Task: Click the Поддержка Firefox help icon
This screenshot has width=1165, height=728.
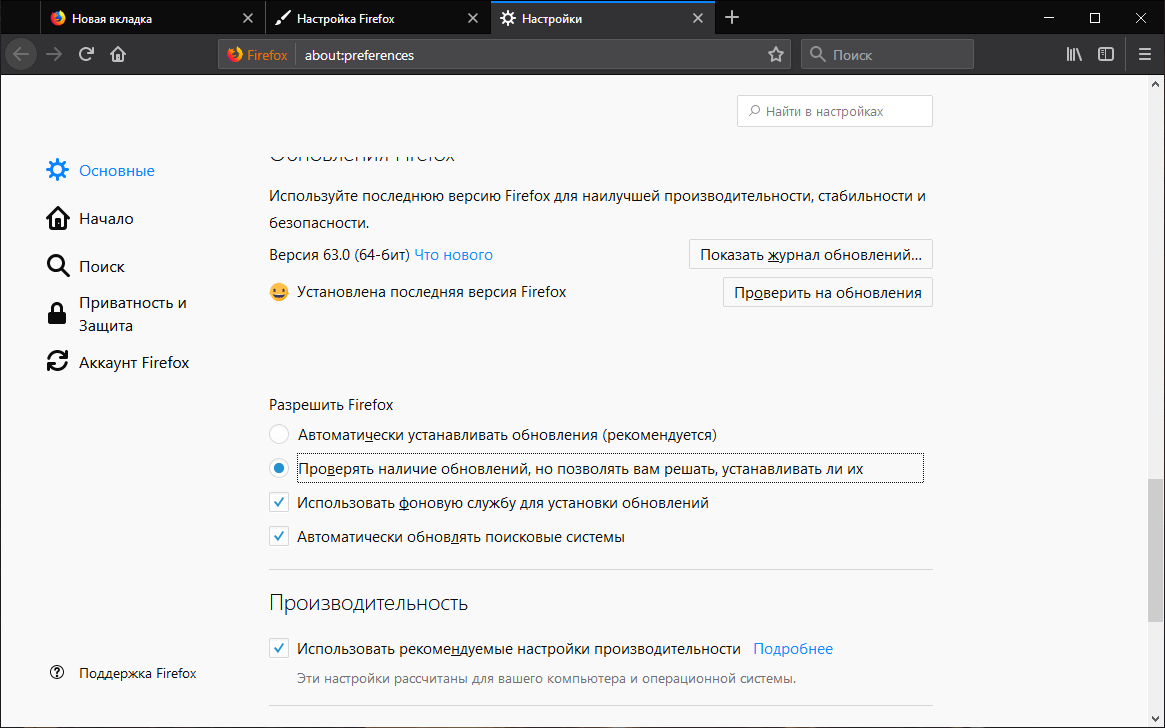Action: click(57, 672)
